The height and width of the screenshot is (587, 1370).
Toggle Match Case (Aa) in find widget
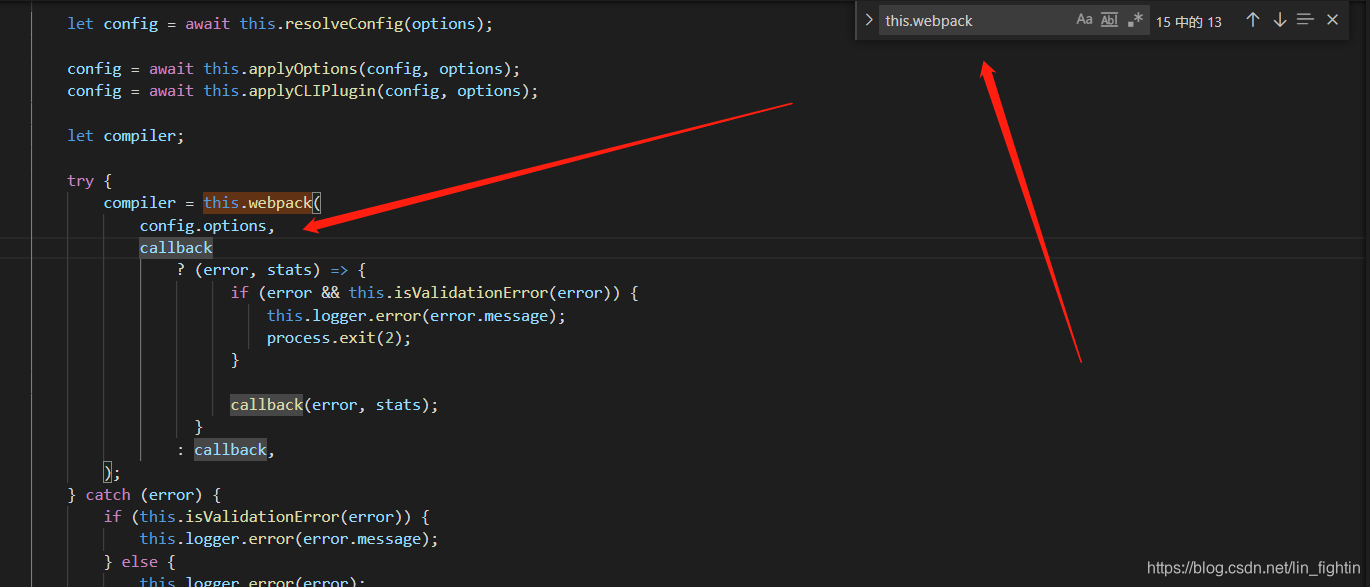click(x=1084, y=20)
